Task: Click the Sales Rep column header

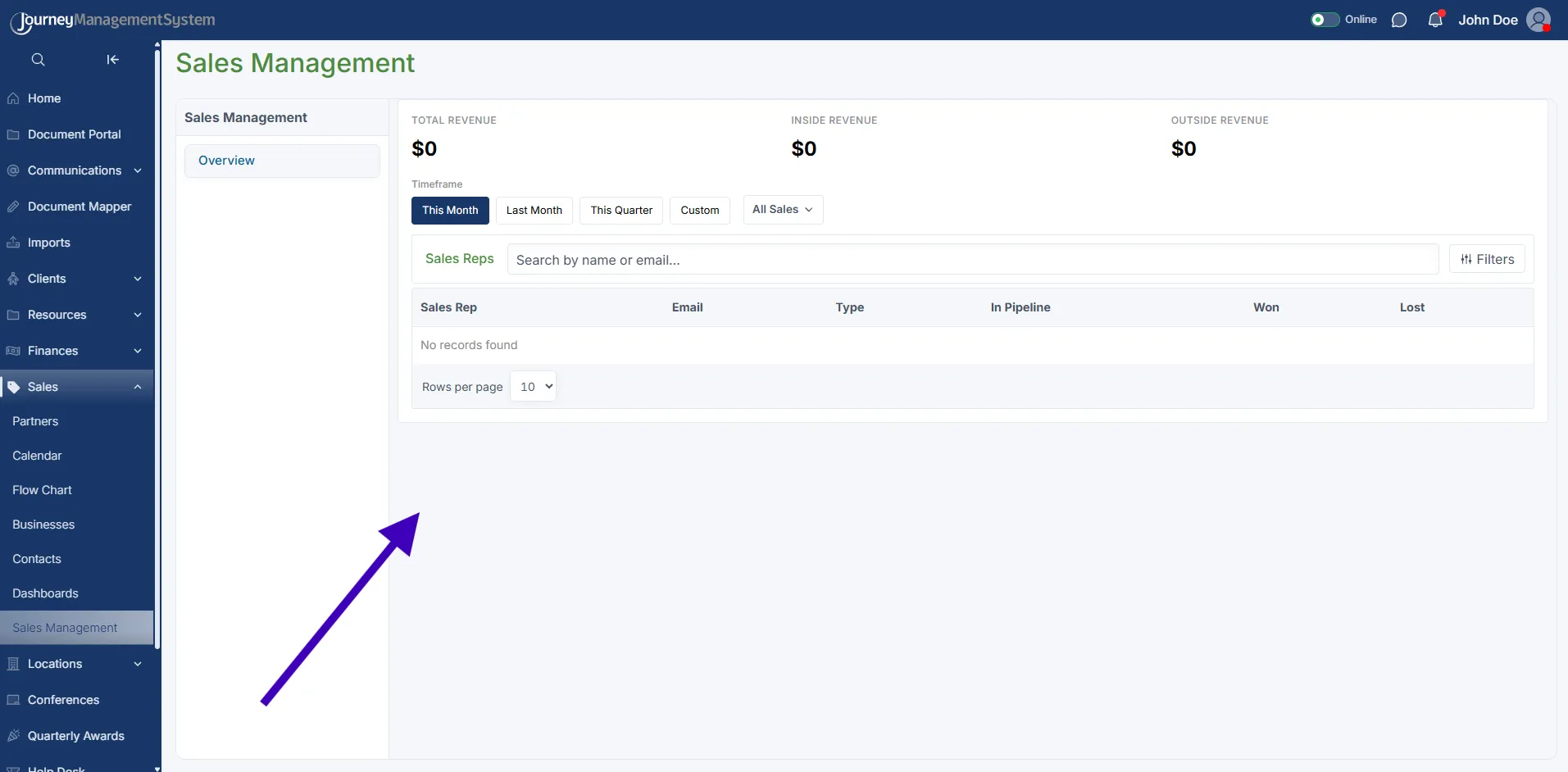Action: click(x=448, y=307)
